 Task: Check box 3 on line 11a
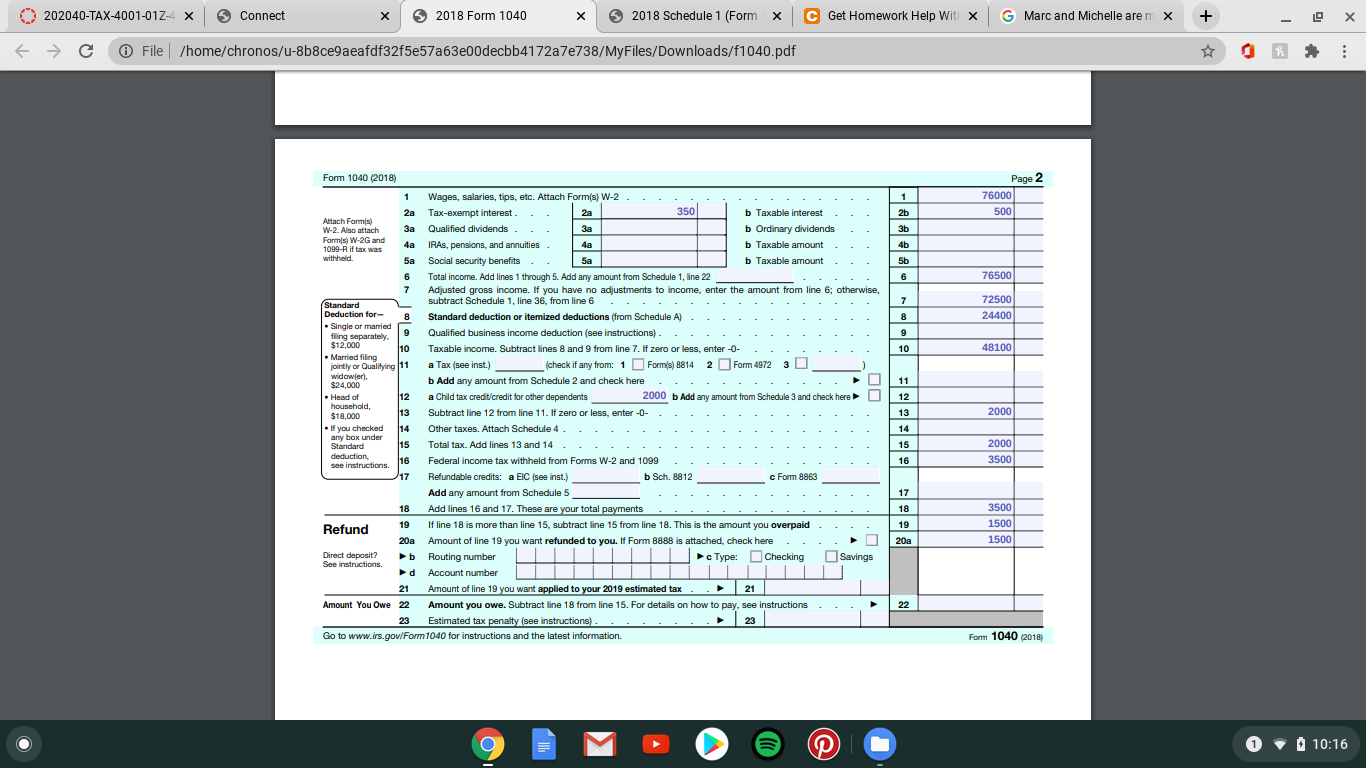800,363
